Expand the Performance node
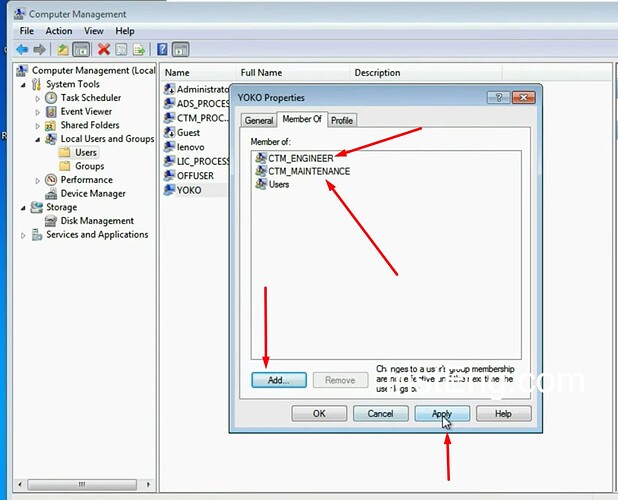The width and height of the screenshot is (618, 500). click(37, 180)
